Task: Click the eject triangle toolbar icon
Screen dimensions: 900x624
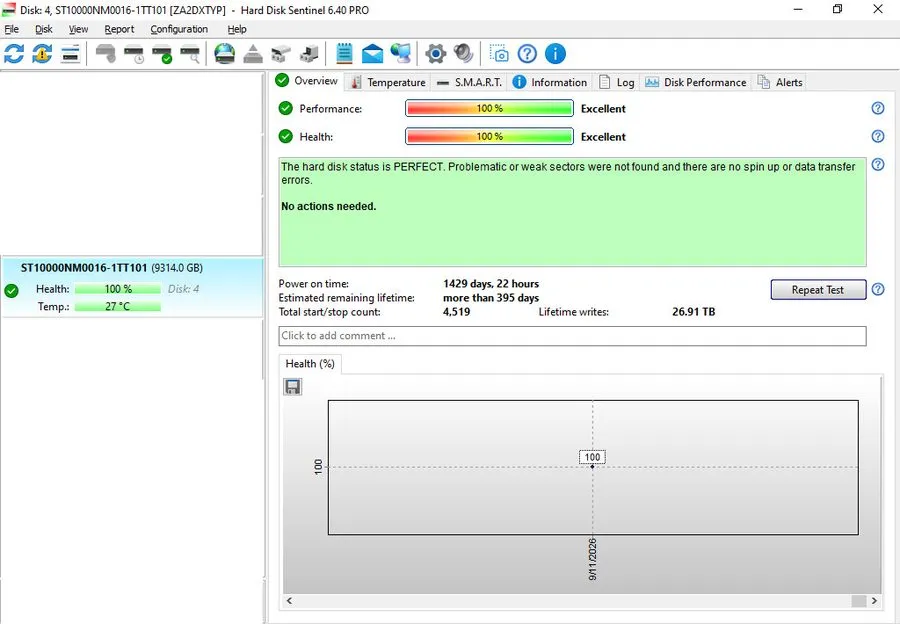Action: (x=253, y=54)
